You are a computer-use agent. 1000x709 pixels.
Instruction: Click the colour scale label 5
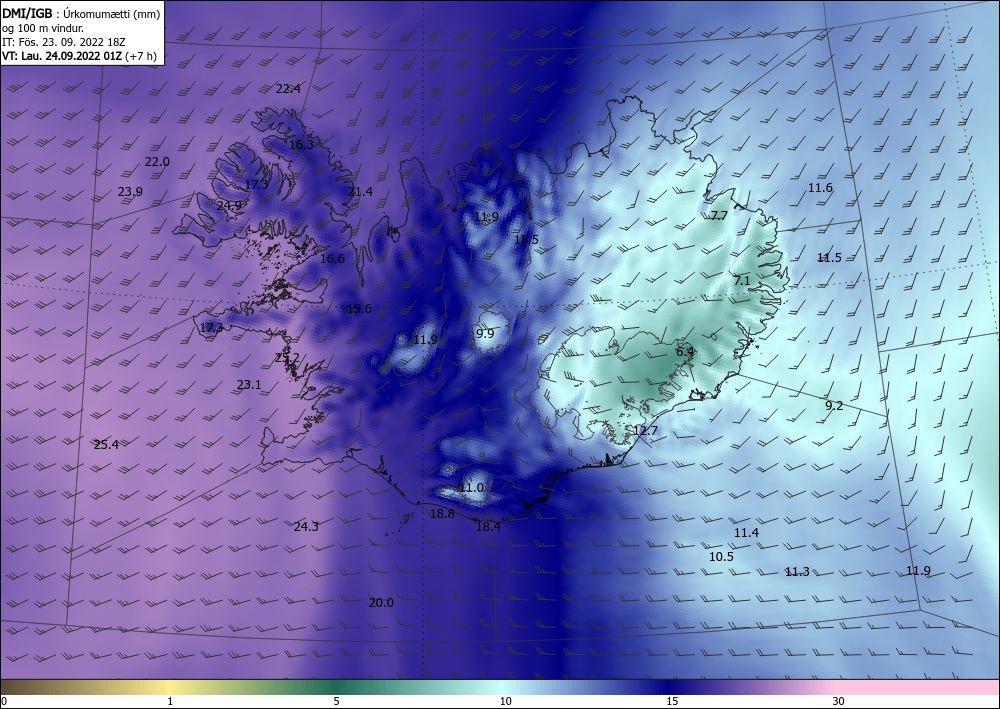[336, 702]
